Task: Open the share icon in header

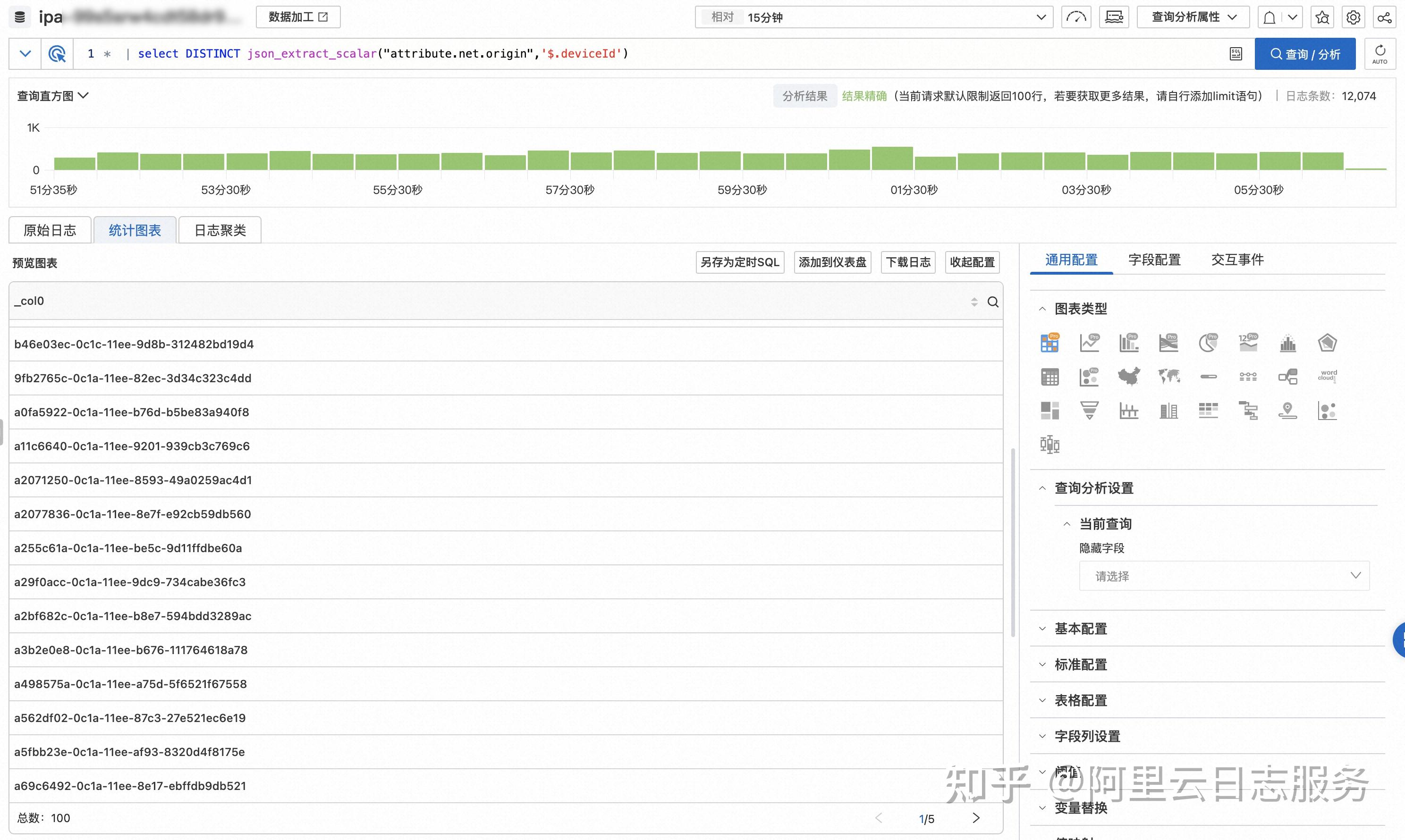Action: [1384, 17]
